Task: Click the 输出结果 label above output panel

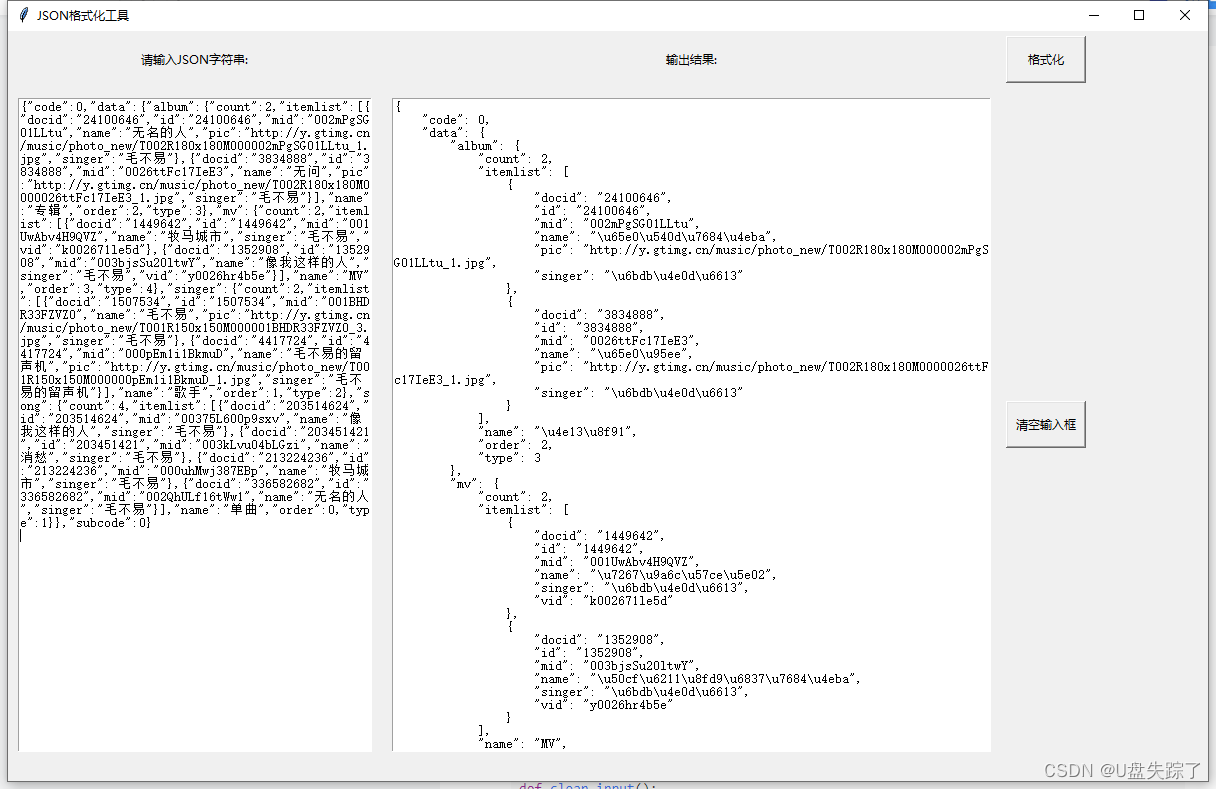Action: [x=692, y=59]
